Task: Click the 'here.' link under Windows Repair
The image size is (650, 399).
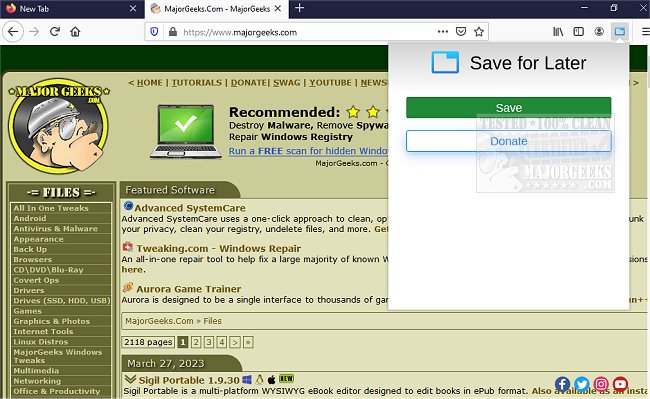Action: [x=133, y=269]
